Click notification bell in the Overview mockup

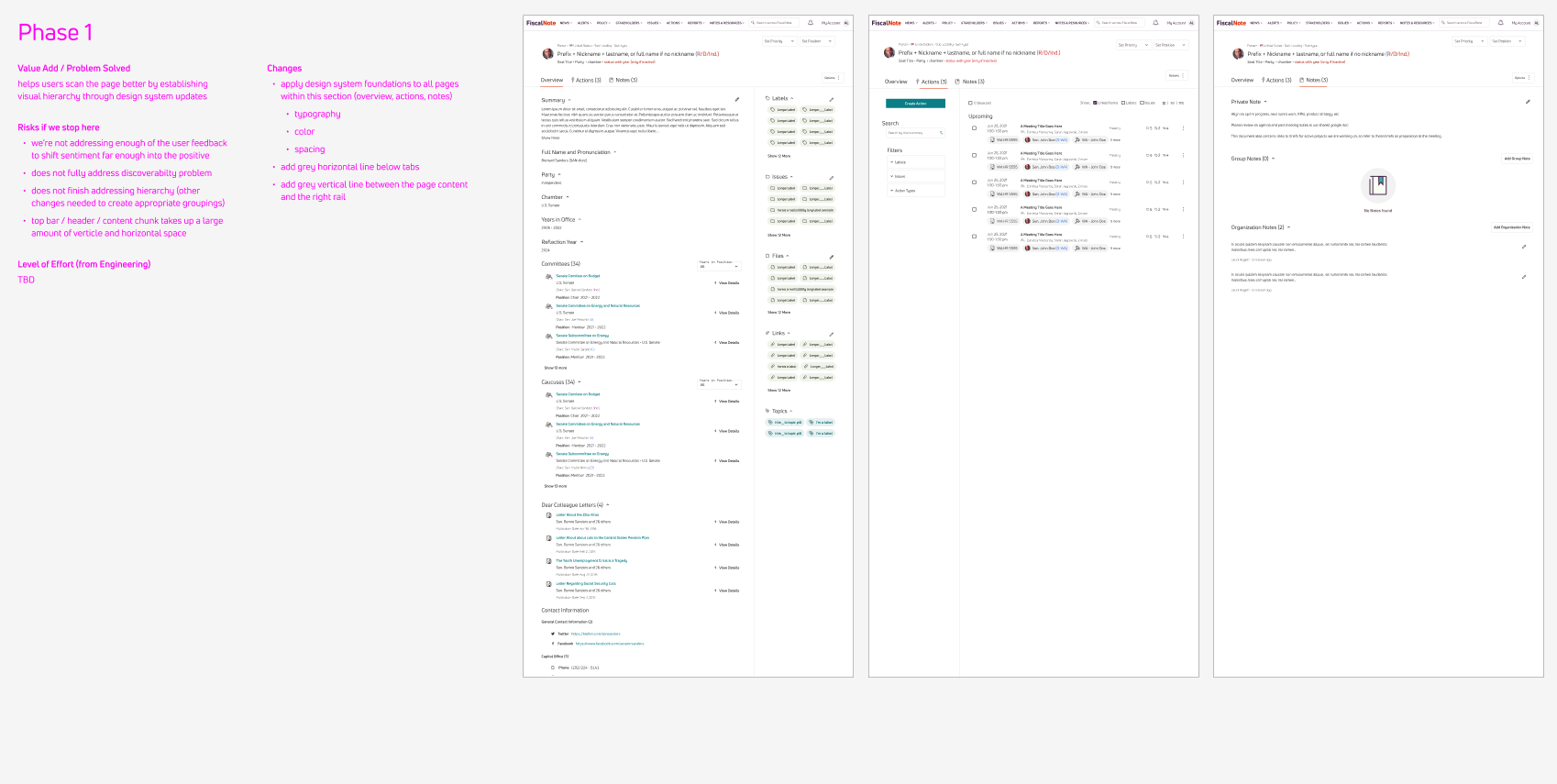[x=811, y=23]
